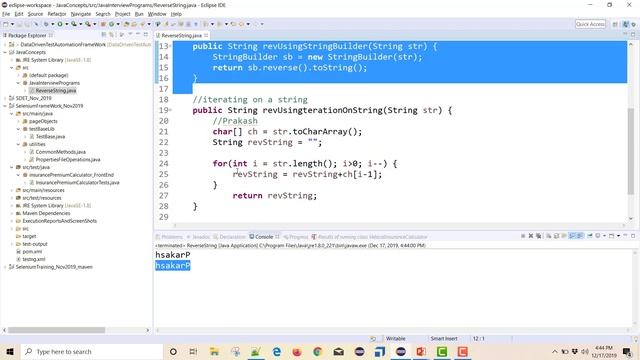This screenshot has width=640, height=360.
Task: Collapse the JavaInterviewPrograms package node
Action: (18, 83)
